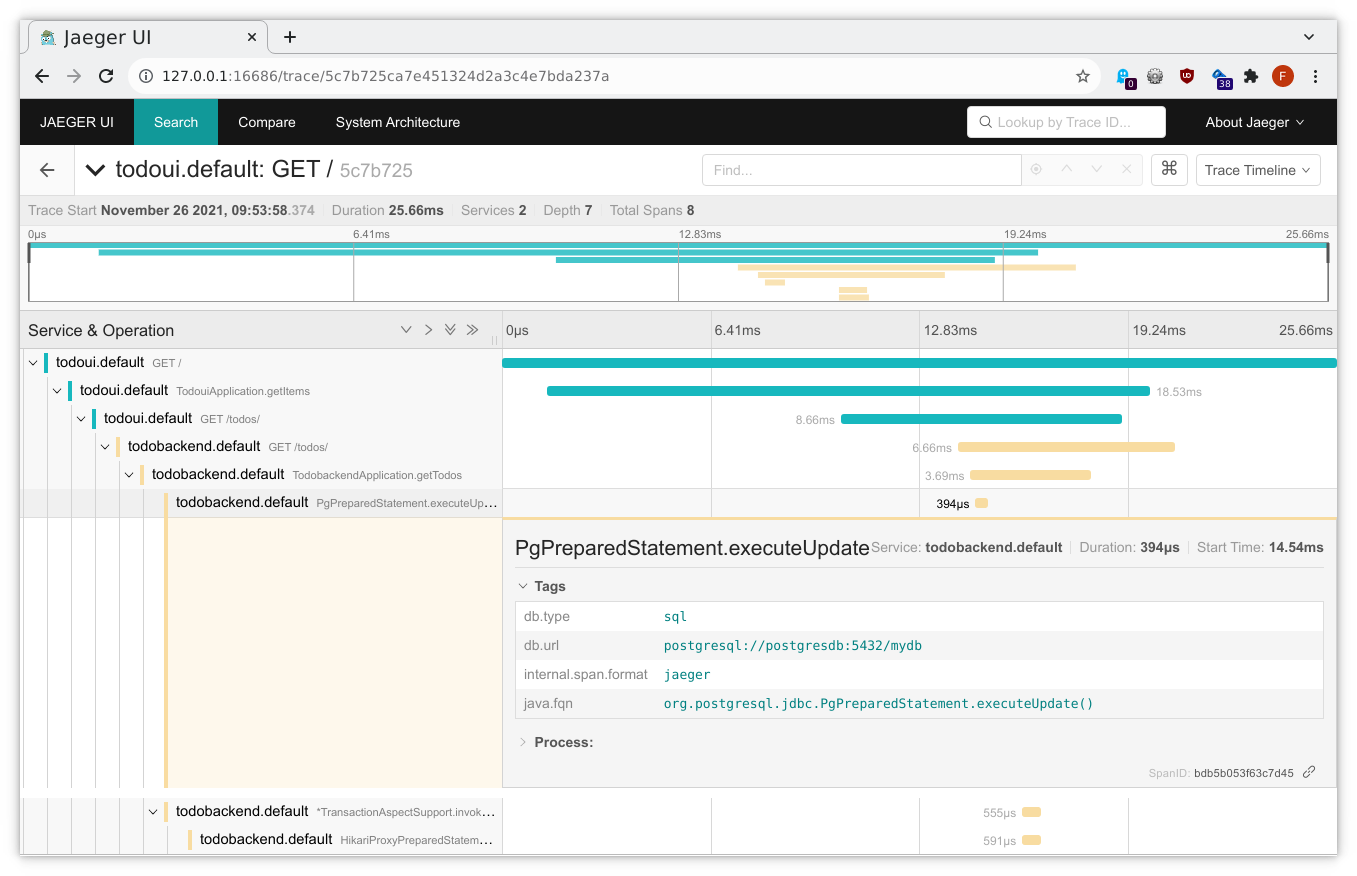Collapse the Tags section

click(x=541, y=586)
